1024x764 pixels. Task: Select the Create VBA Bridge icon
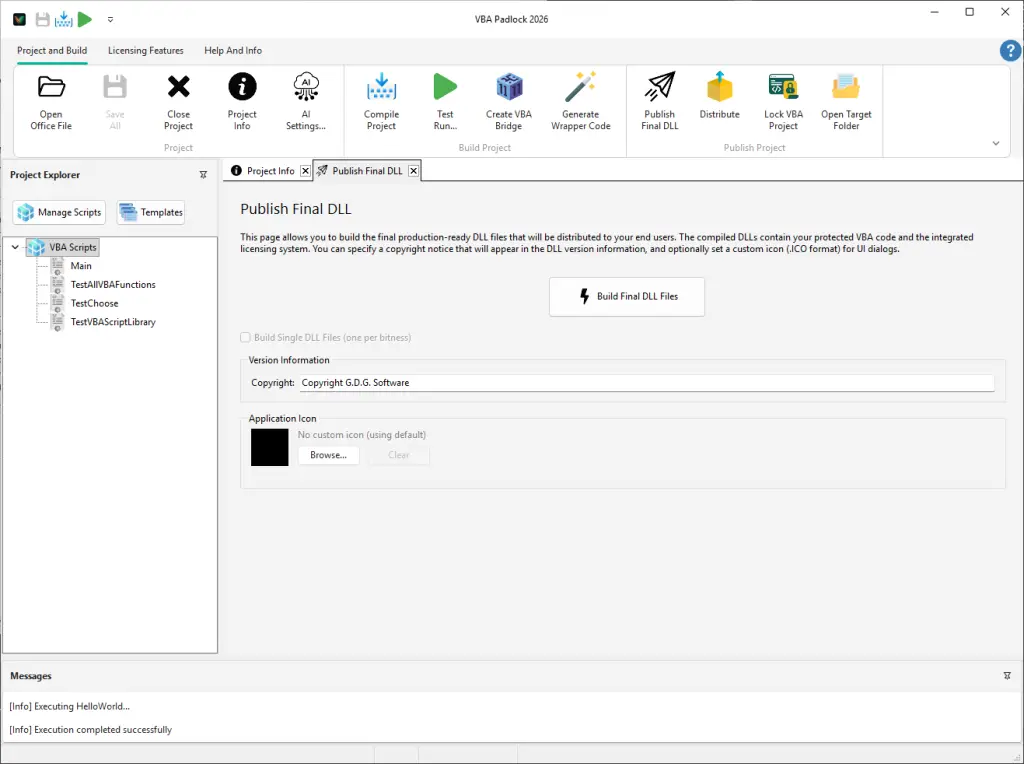(509, 100)
